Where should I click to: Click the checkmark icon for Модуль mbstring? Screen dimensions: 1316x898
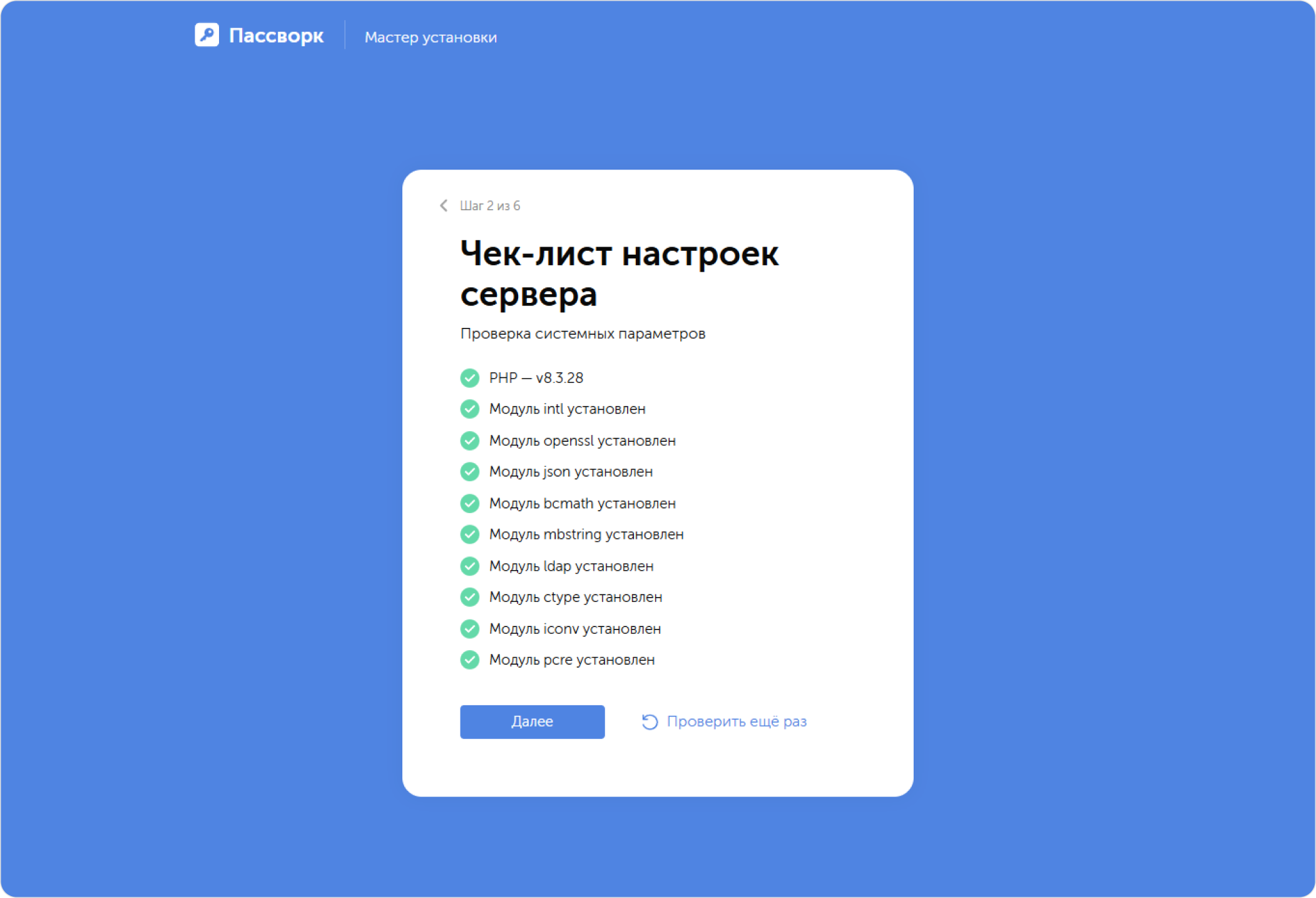pos(470,534)
